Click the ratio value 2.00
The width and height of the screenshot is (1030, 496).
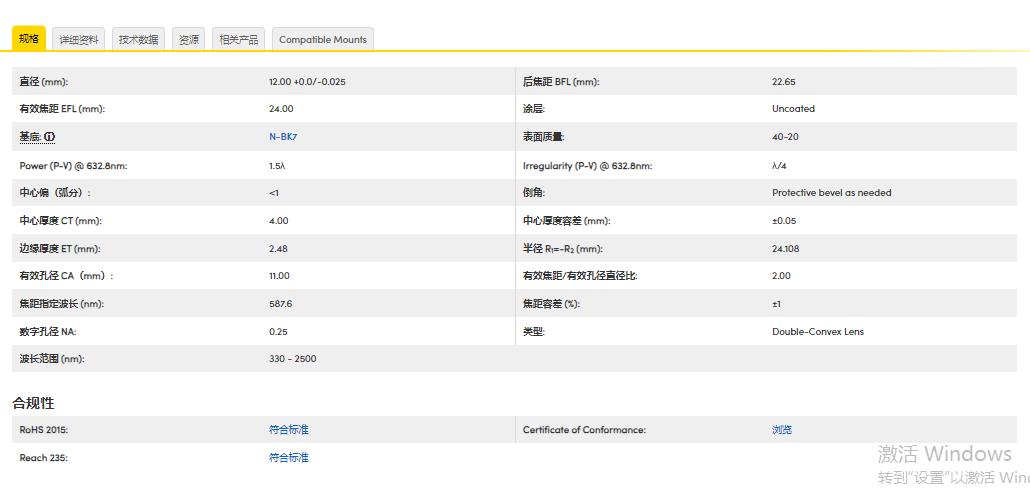point(782,276)
